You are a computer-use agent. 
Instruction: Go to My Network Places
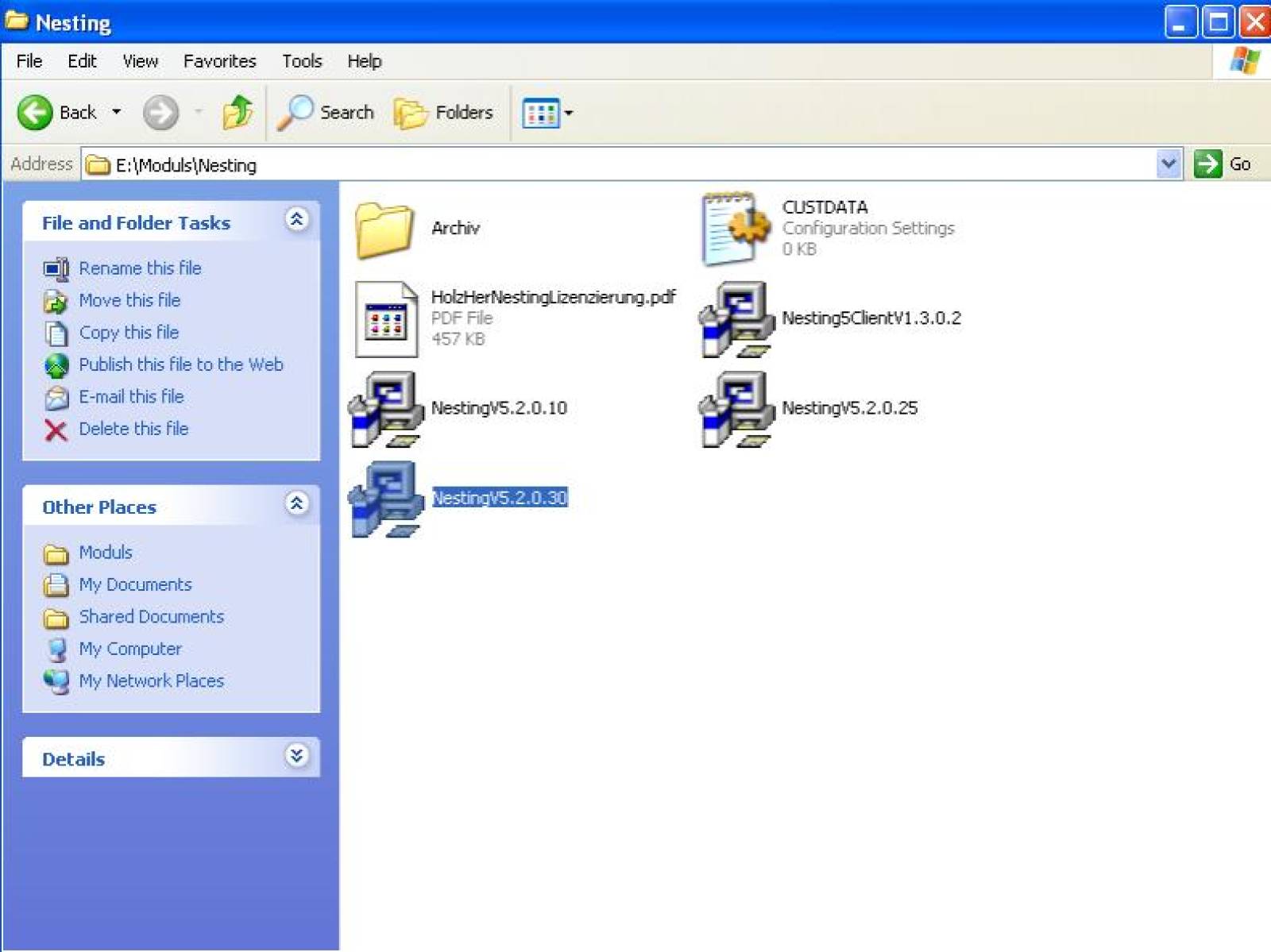coord(151,680)
